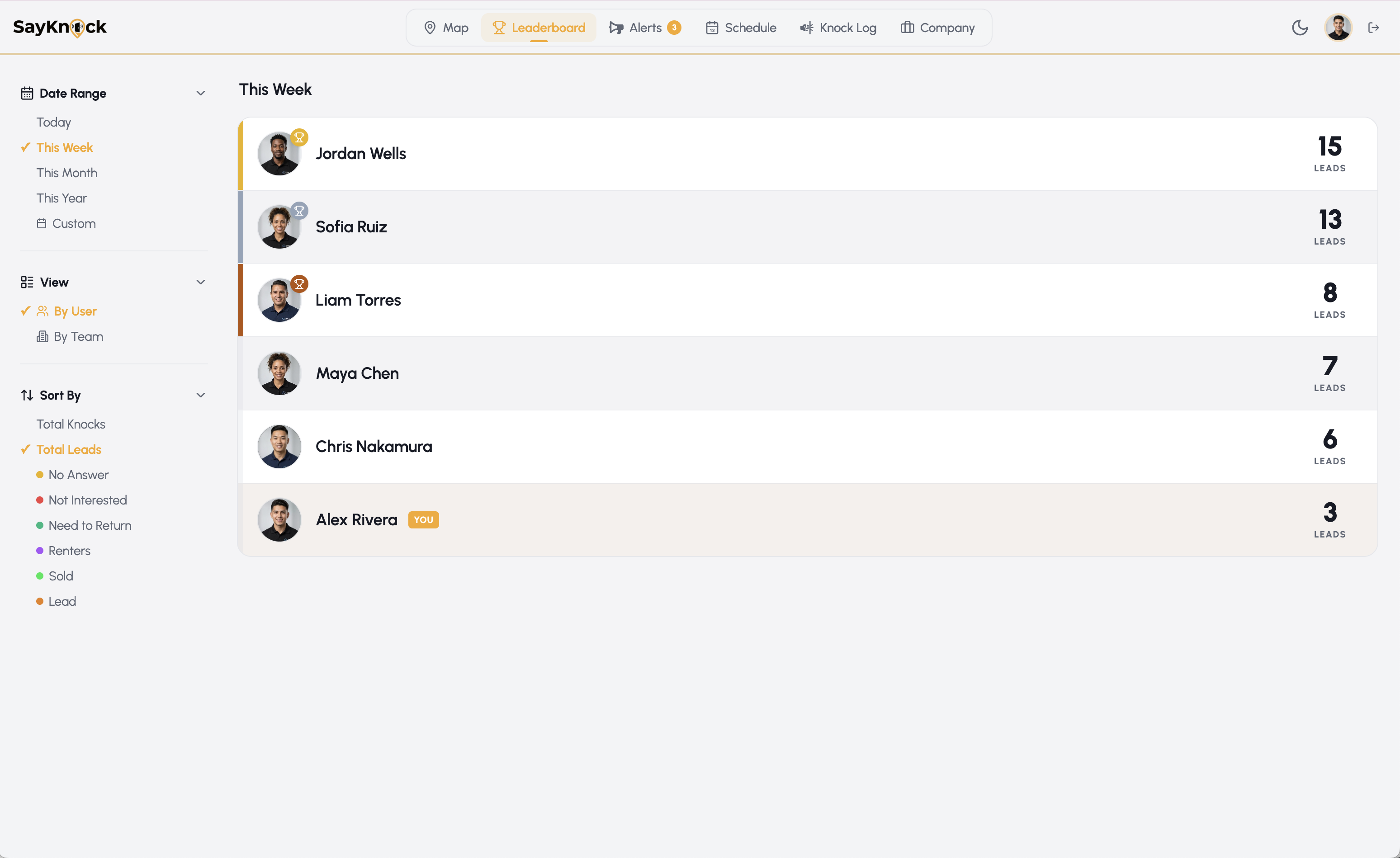The image size is (1400, 858).
Task: Open the Company tab
Action: pos(938,28)
